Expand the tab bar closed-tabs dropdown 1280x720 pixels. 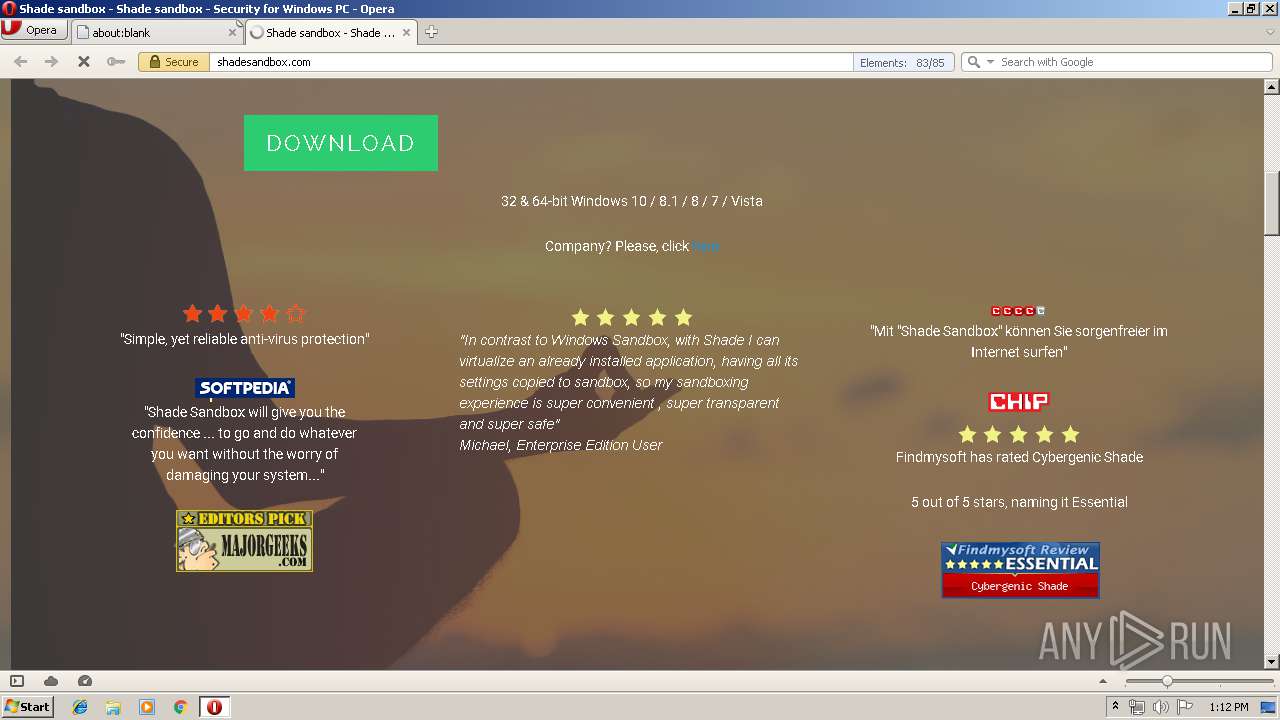point(1270,32)
